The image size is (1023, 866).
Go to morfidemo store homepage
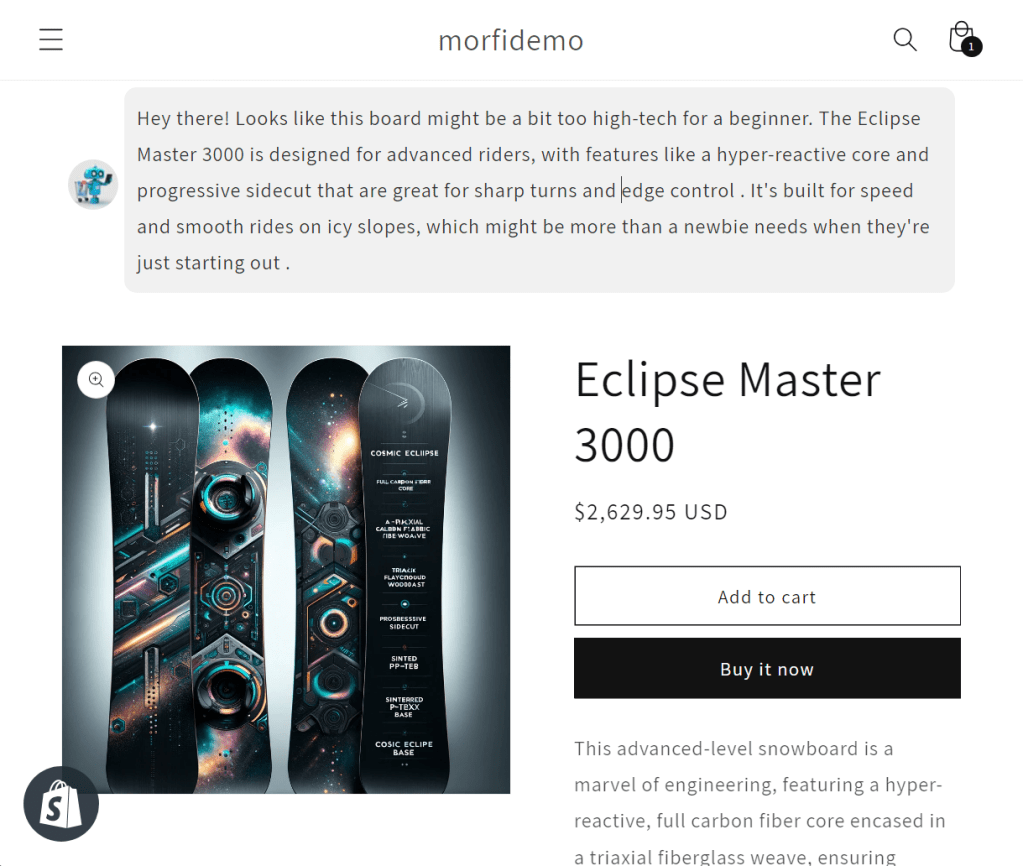coord(510,40)
